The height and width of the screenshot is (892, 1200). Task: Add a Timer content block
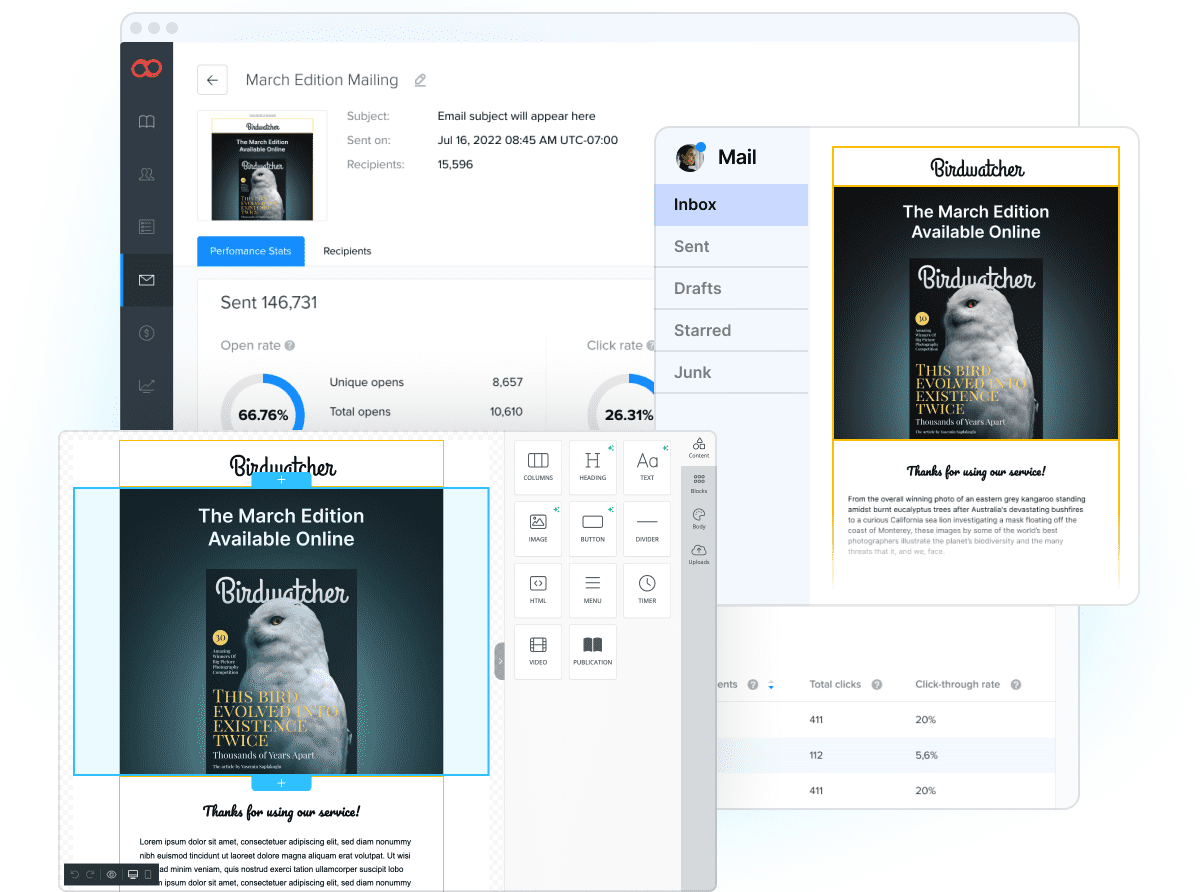(x=647, y=590)
